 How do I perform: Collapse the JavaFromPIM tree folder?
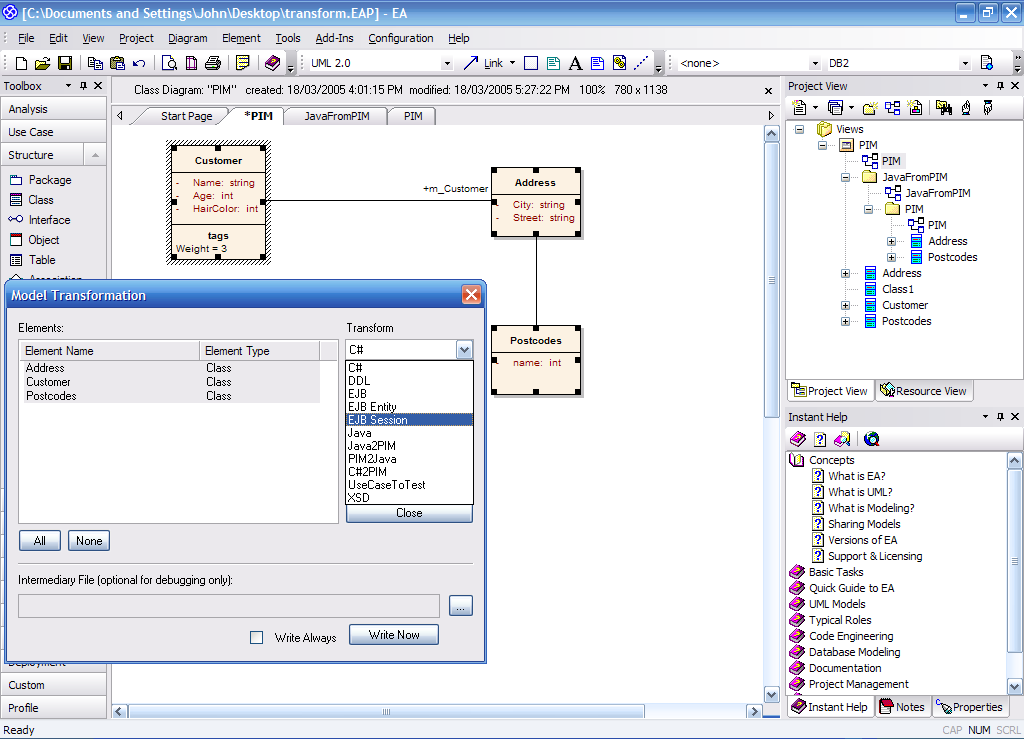tap(846, 177)
